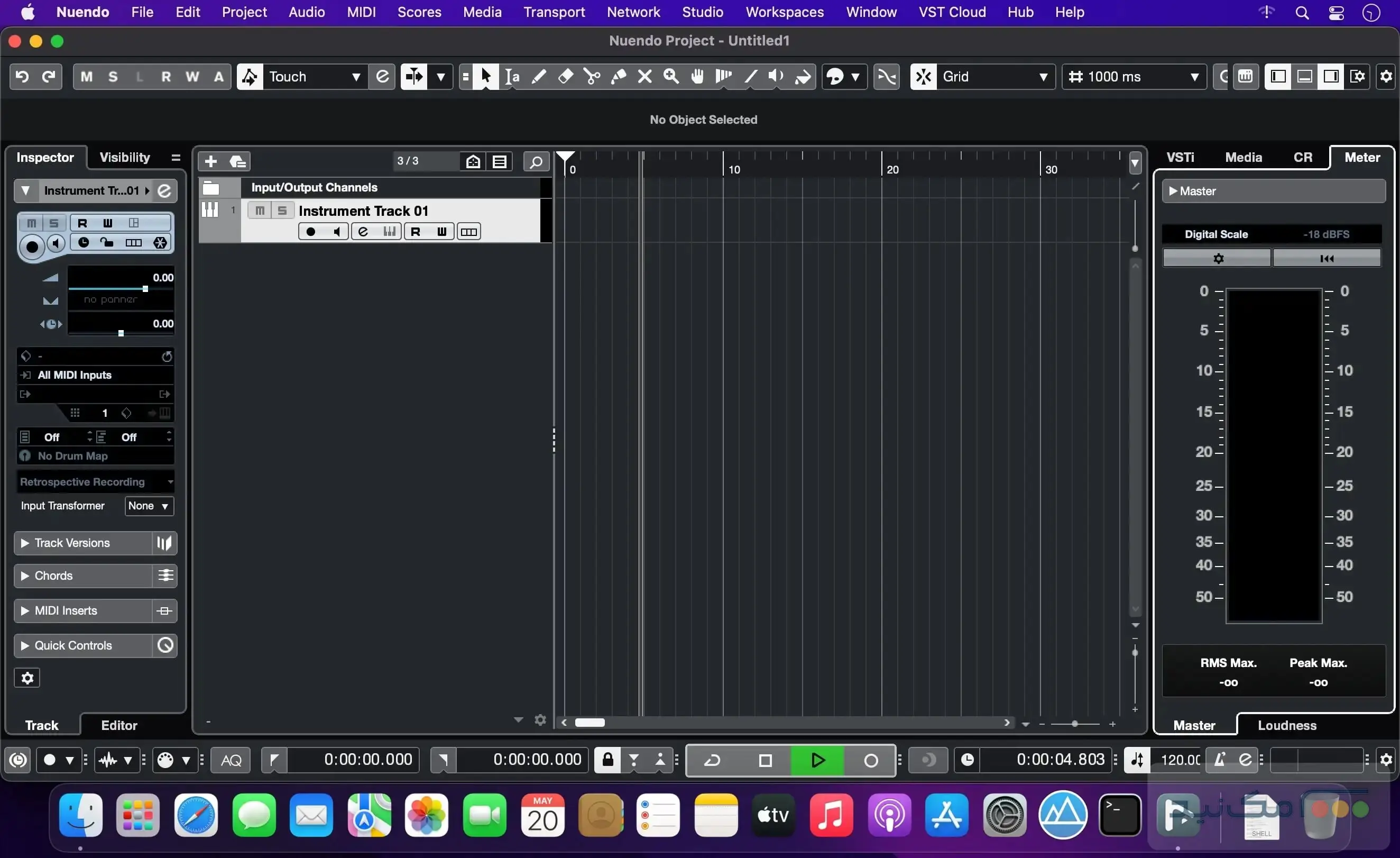
Task: Click the inspector volume fader slider
Action: pos(145,289)
